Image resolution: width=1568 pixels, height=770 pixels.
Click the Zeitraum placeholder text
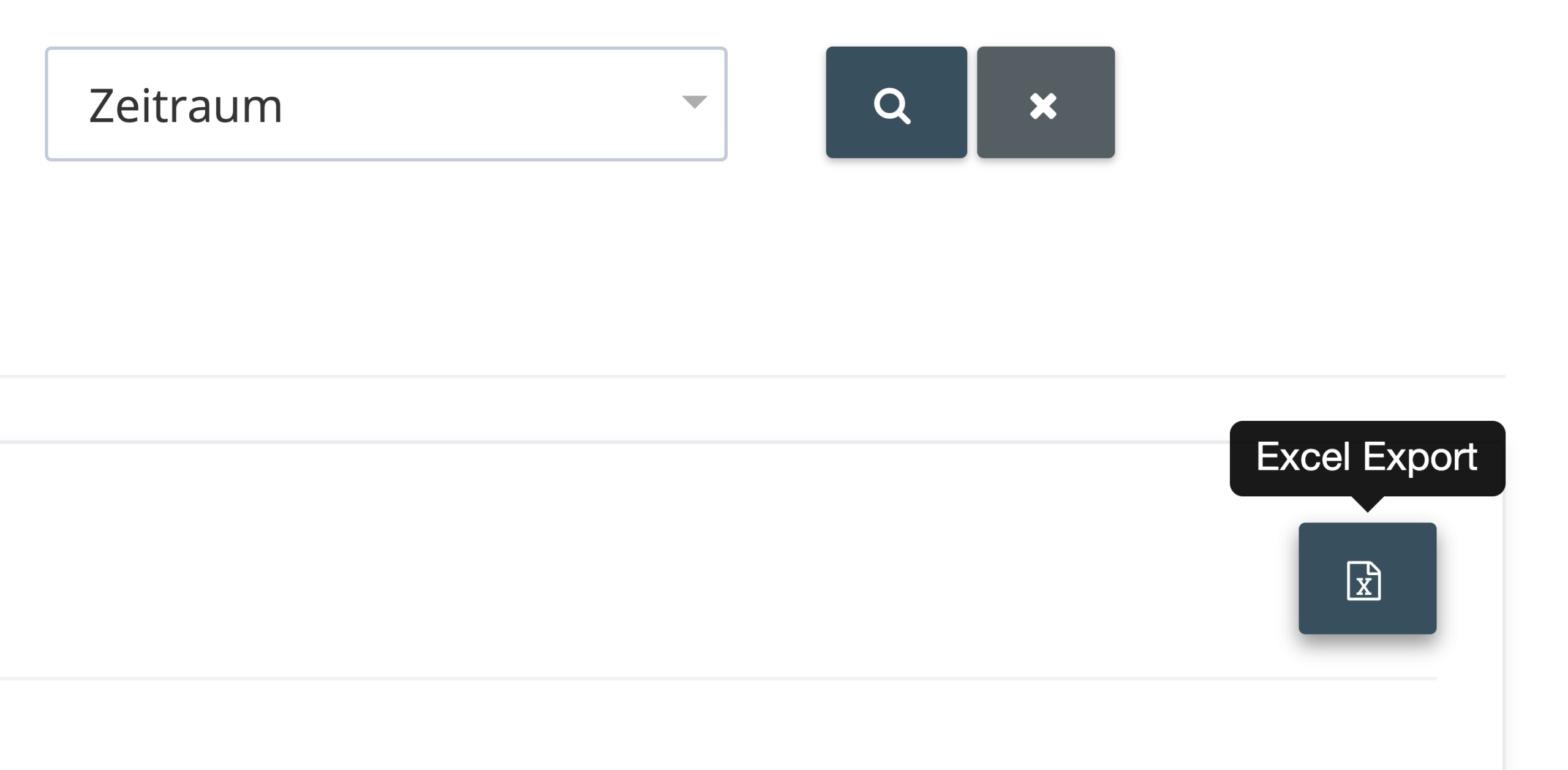186,106
